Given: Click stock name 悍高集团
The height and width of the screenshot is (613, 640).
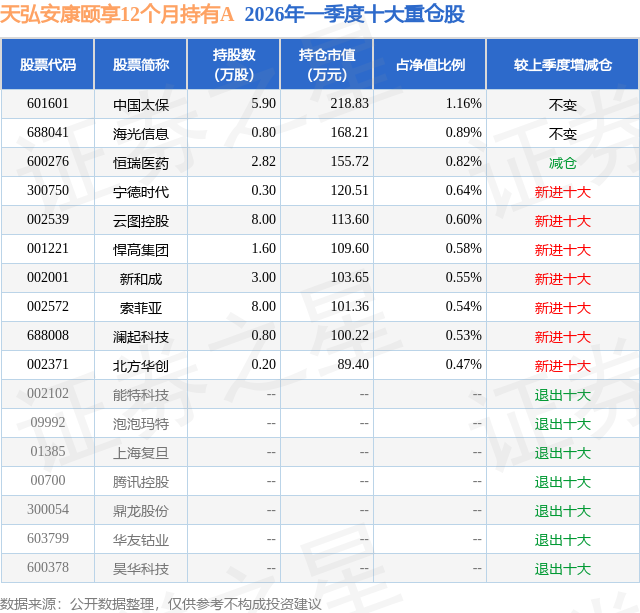Looking at the screenshot, I should click(x=141, y=250).
